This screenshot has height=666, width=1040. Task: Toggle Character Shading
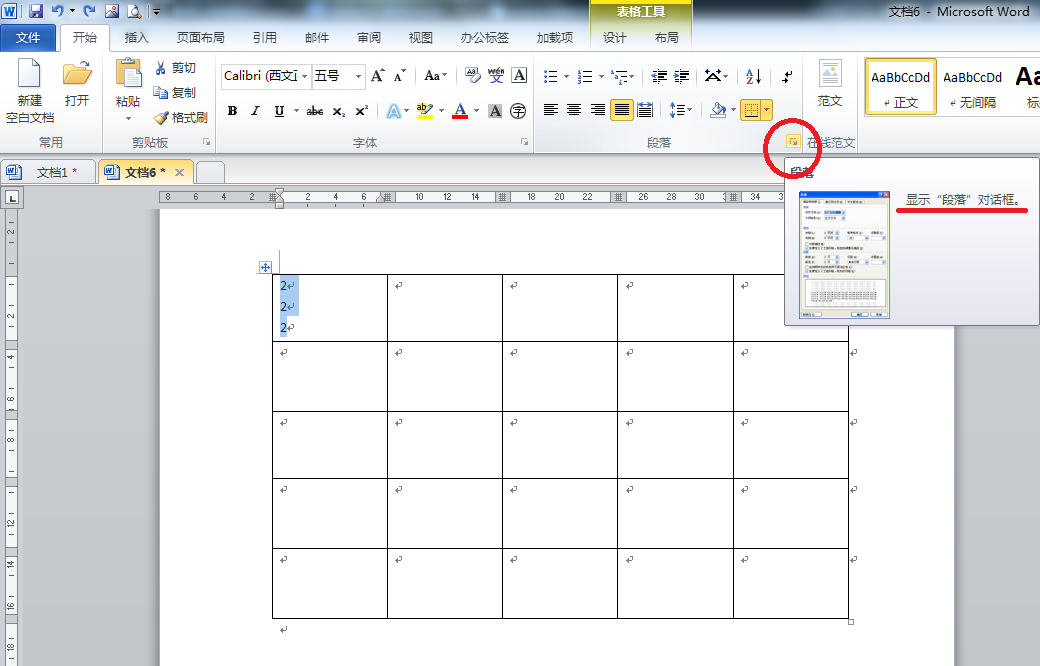(495, 111)
